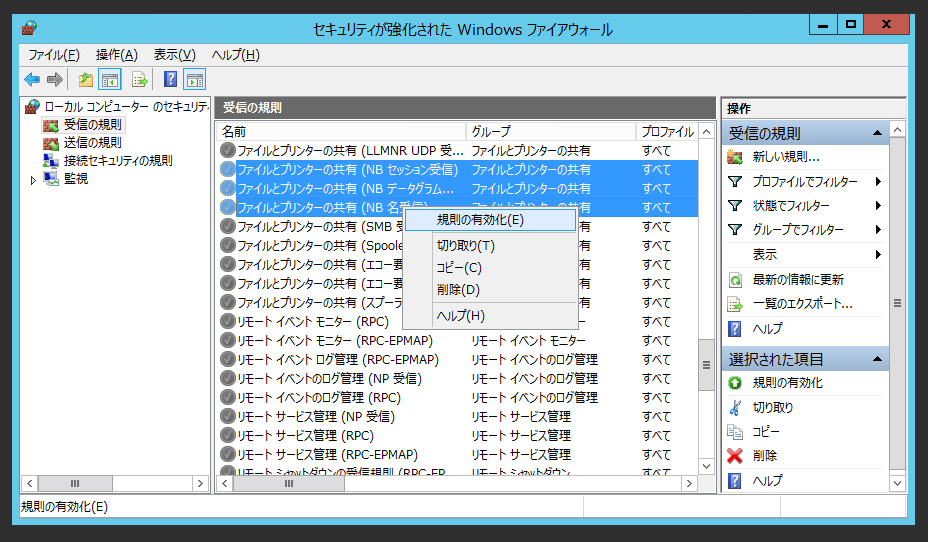Screen dimensions: 928x542
Task: Select rule リモート イベント モニター (RPC-EPMAP)
Action: coord(335,341)
